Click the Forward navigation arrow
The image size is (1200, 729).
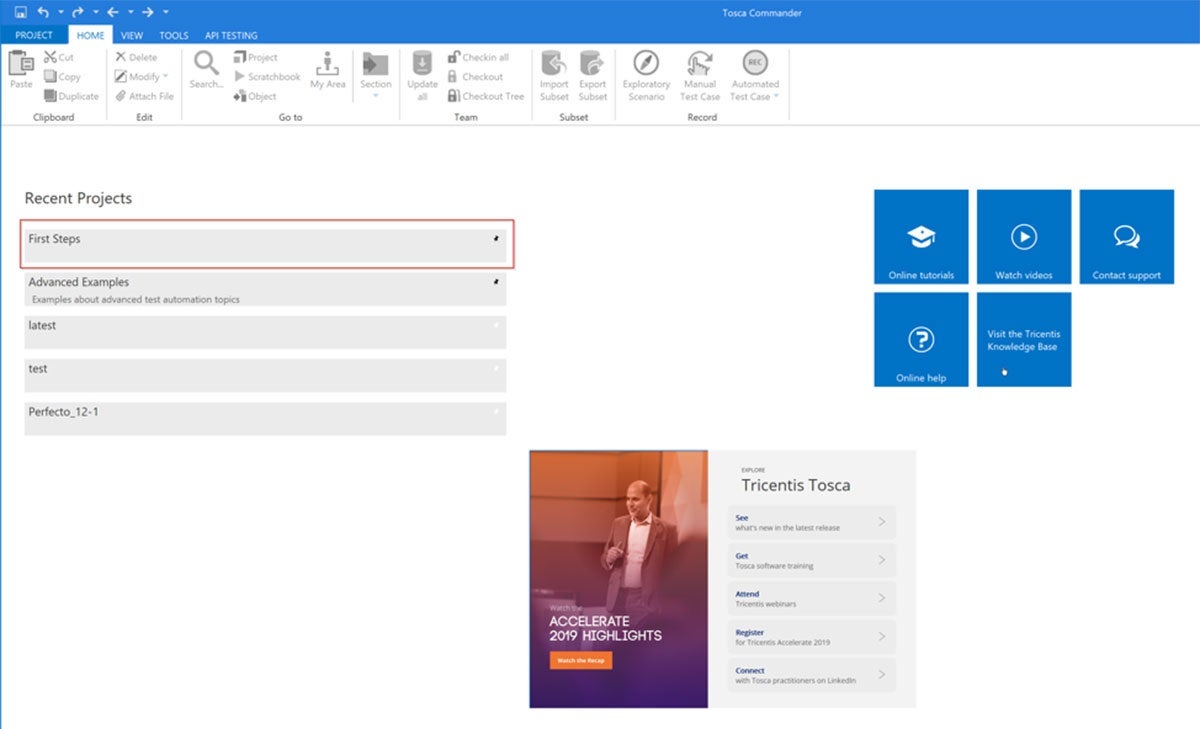[147, 12]
